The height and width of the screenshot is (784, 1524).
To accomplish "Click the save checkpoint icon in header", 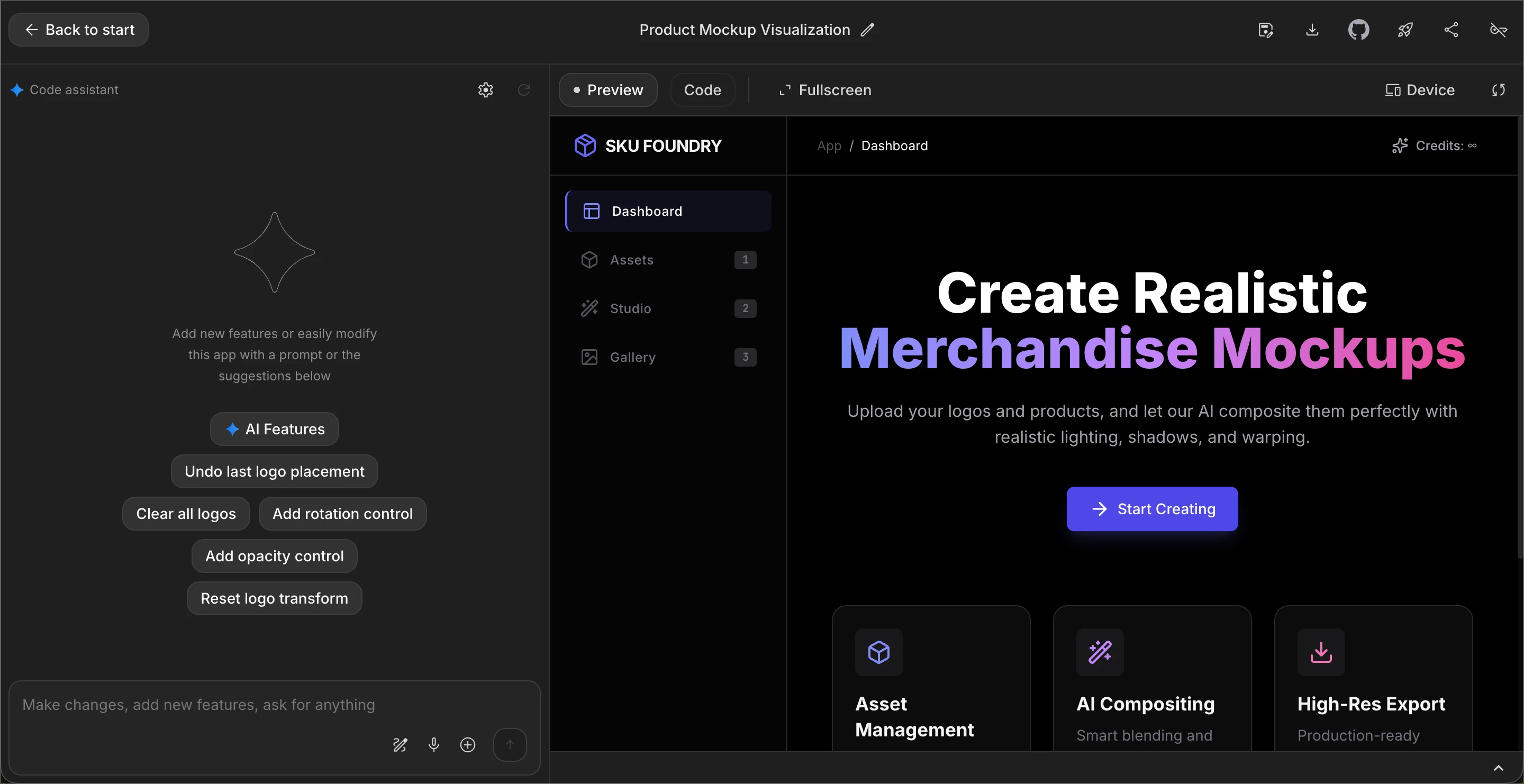I will [1265, 30].
